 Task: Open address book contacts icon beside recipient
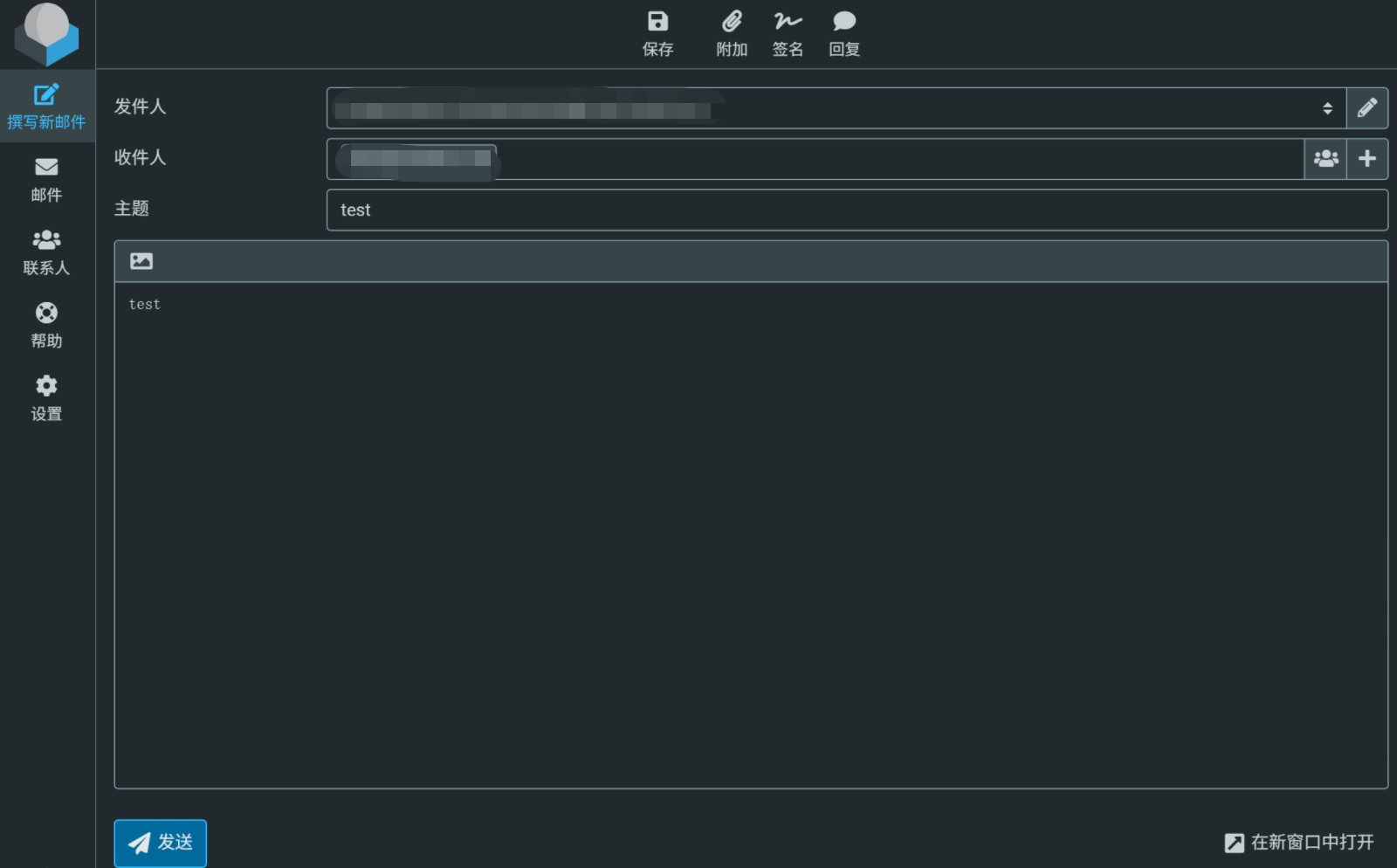pos(1325,159)
